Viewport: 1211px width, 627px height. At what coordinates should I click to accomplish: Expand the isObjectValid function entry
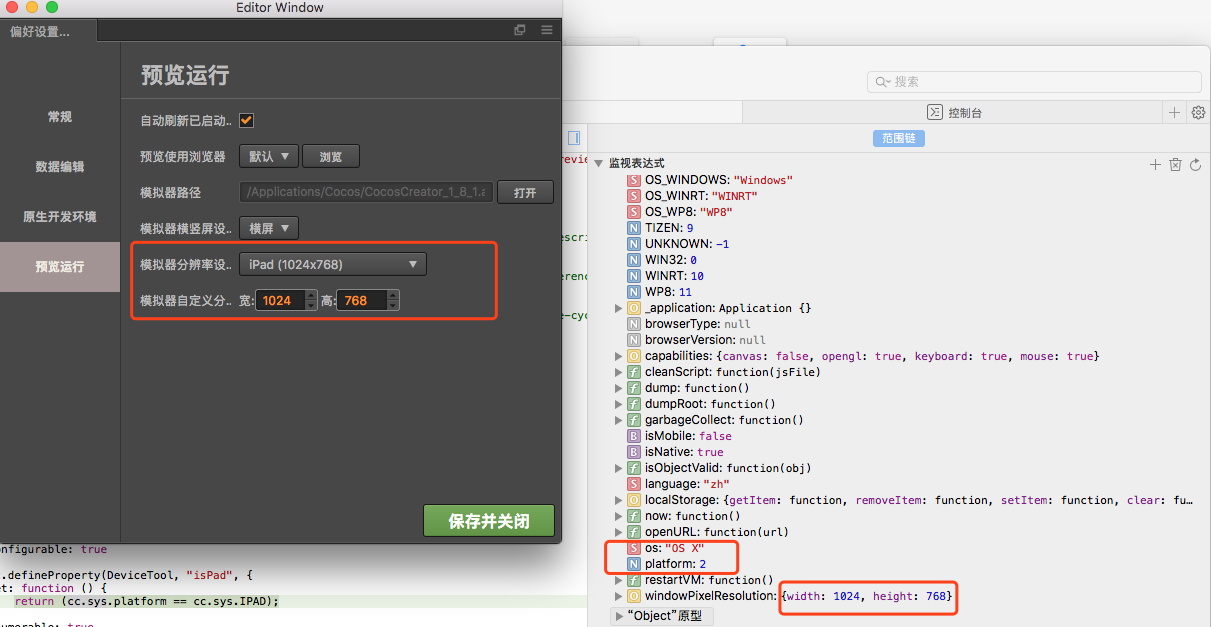click(619, 468)
